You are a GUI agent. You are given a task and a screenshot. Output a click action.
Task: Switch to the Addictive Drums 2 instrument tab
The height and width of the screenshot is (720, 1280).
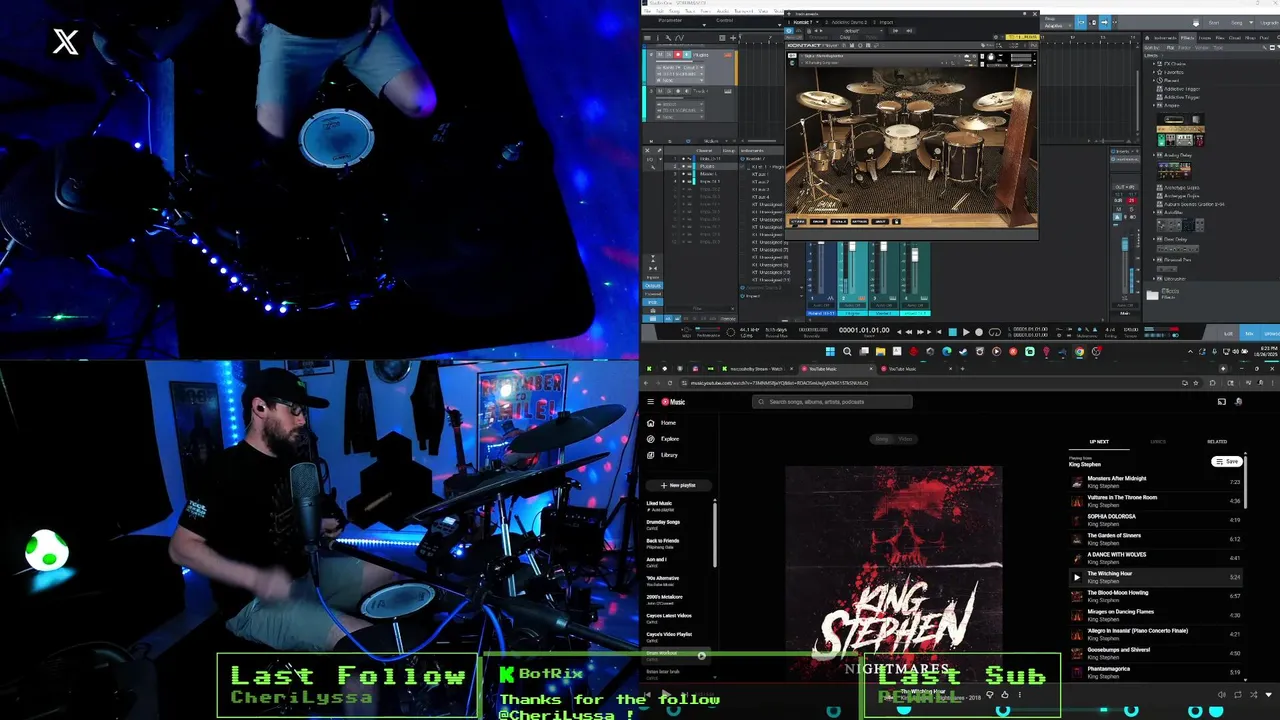(x=849, y=22)
